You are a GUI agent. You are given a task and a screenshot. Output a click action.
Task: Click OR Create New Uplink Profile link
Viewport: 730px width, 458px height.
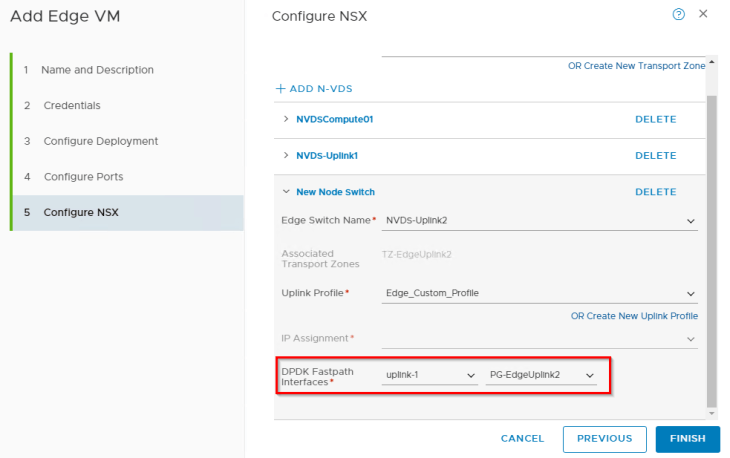click(634, 316)
